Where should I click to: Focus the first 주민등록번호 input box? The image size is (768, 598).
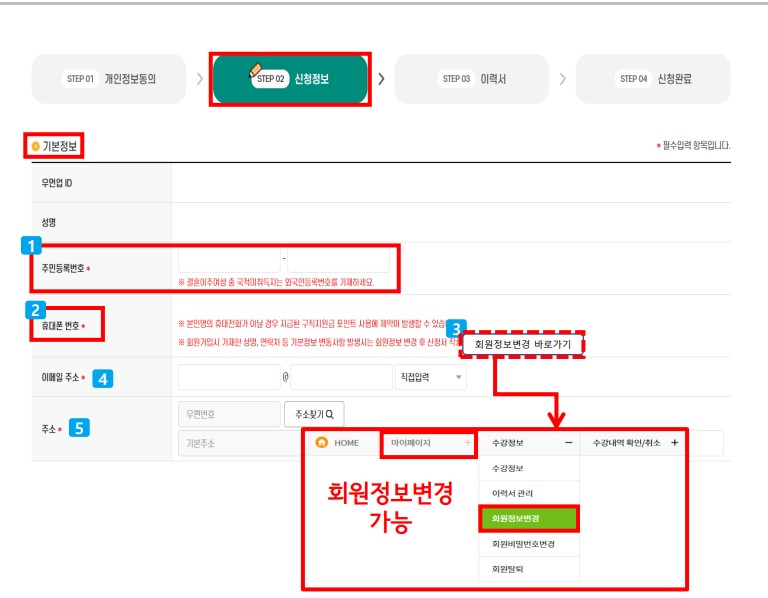(229, 260)
